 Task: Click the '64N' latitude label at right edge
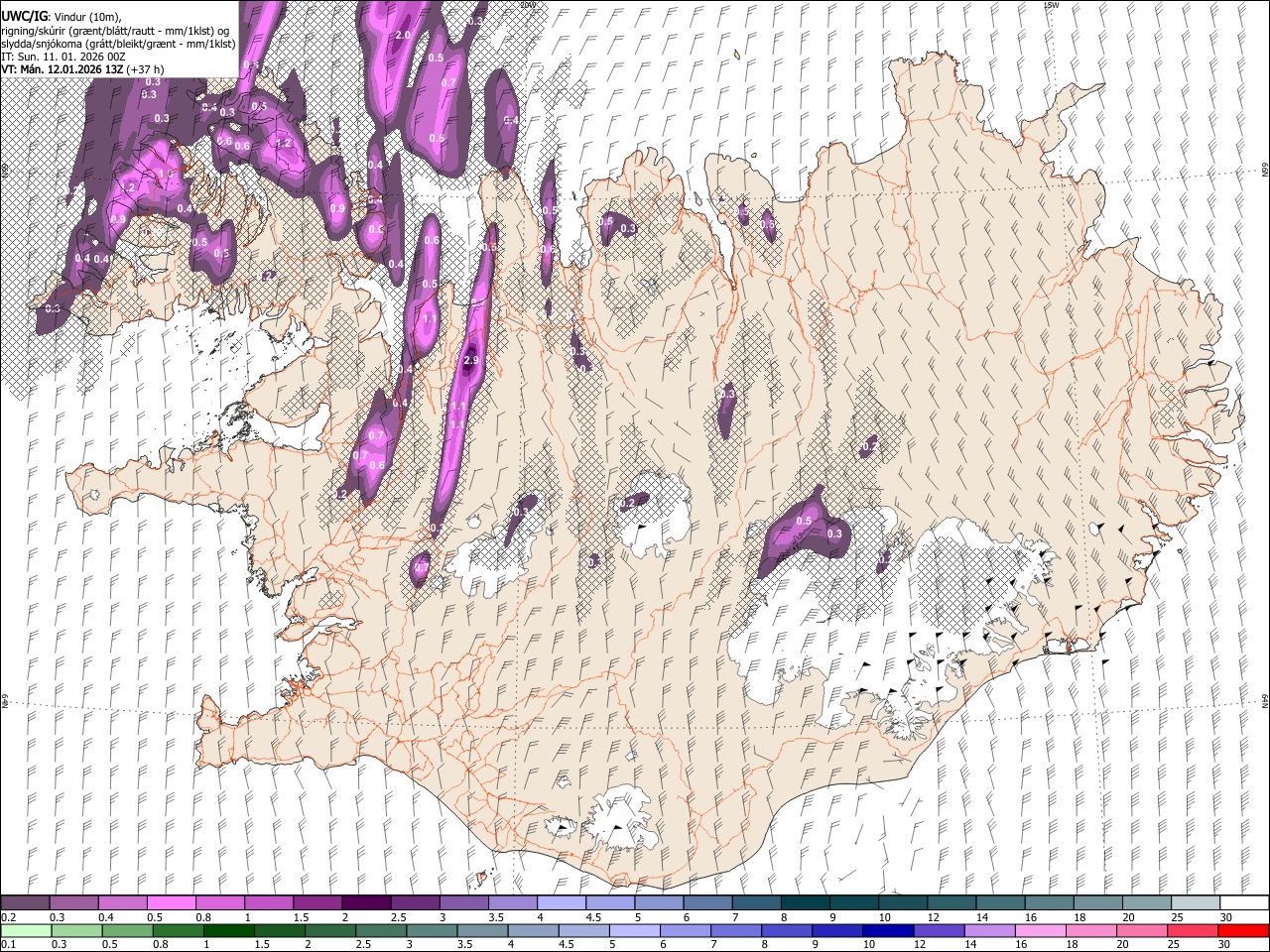pyautogui.click(x=1265, y=700)
